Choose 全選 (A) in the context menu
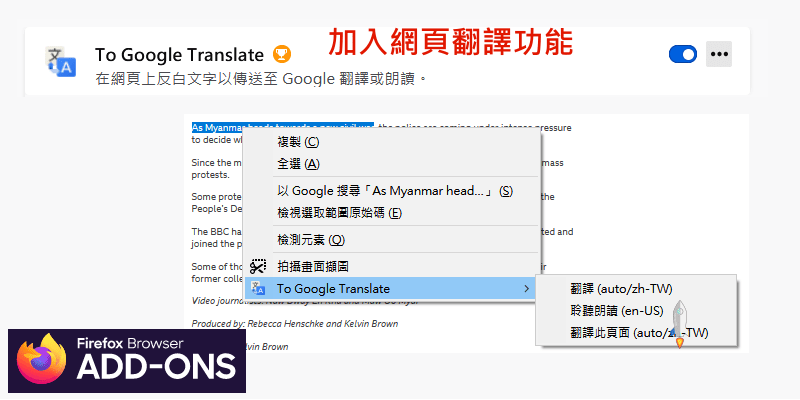The image size is (800, 400). pyautogui.click(x=298, y=164)
